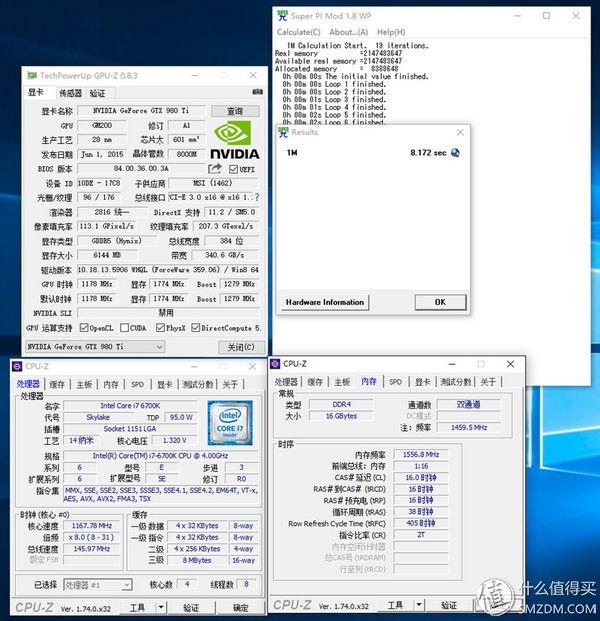Open the 内存 tab in left CPU-Z

pyautogui.click(x=111, y=384)
